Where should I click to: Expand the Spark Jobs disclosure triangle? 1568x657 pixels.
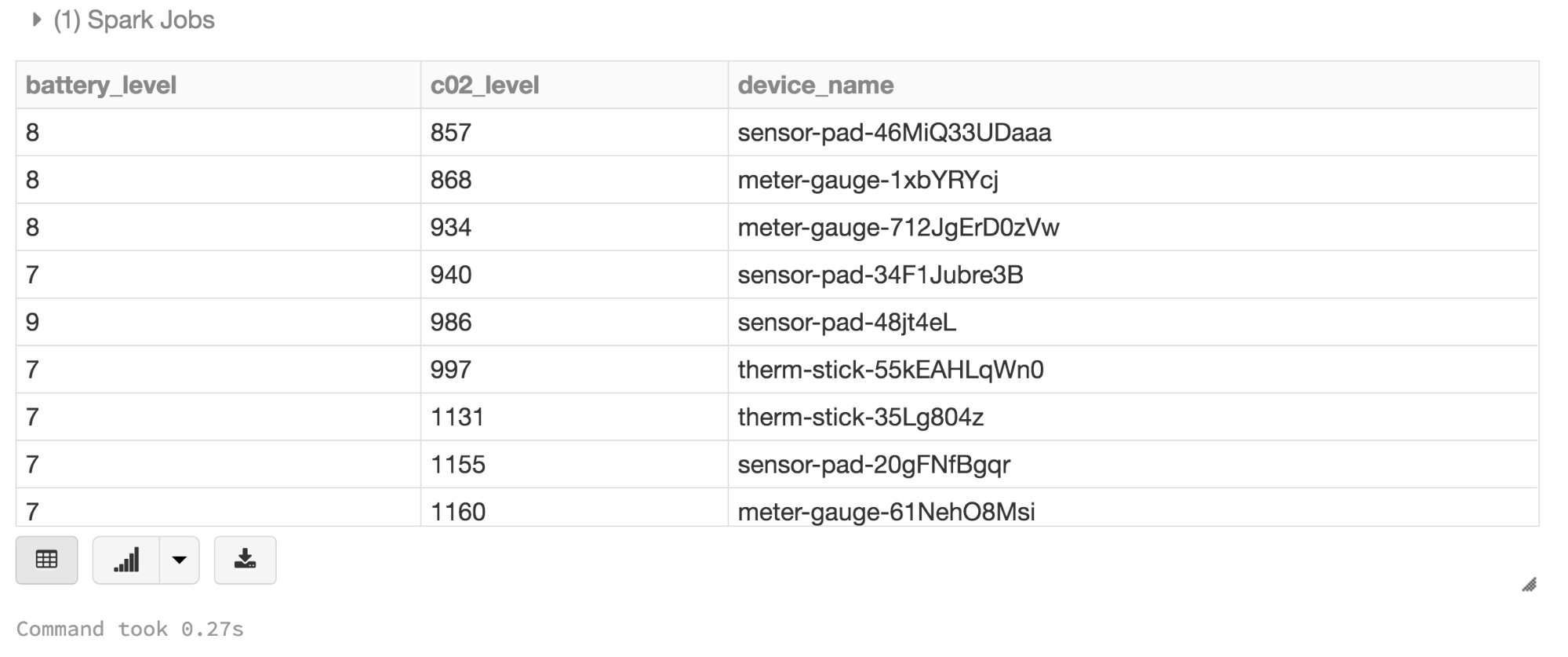coord(36,20)
